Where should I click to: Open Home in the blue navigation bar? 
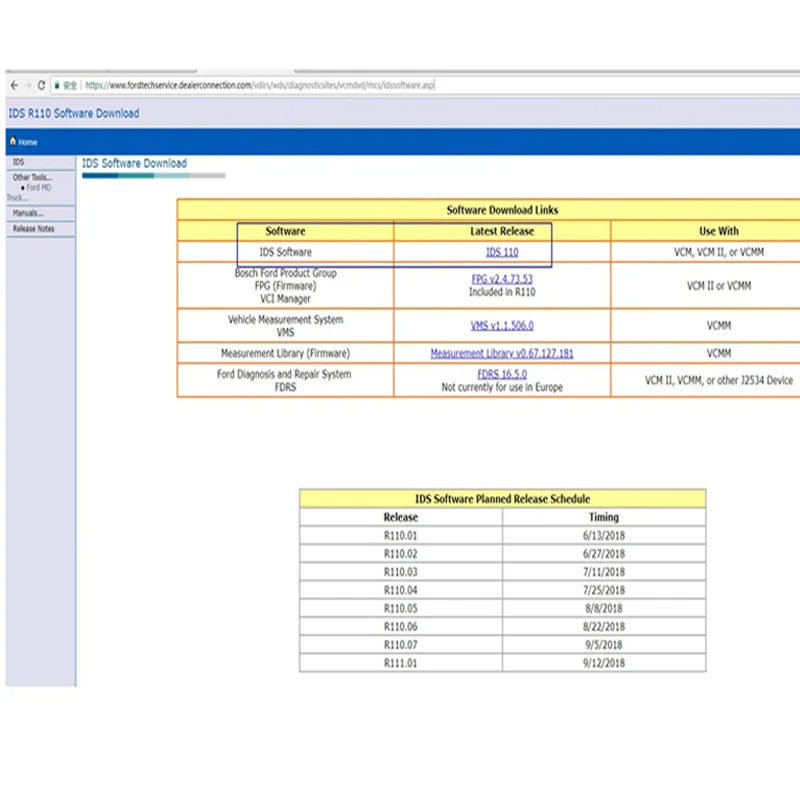tap(28, 142)
